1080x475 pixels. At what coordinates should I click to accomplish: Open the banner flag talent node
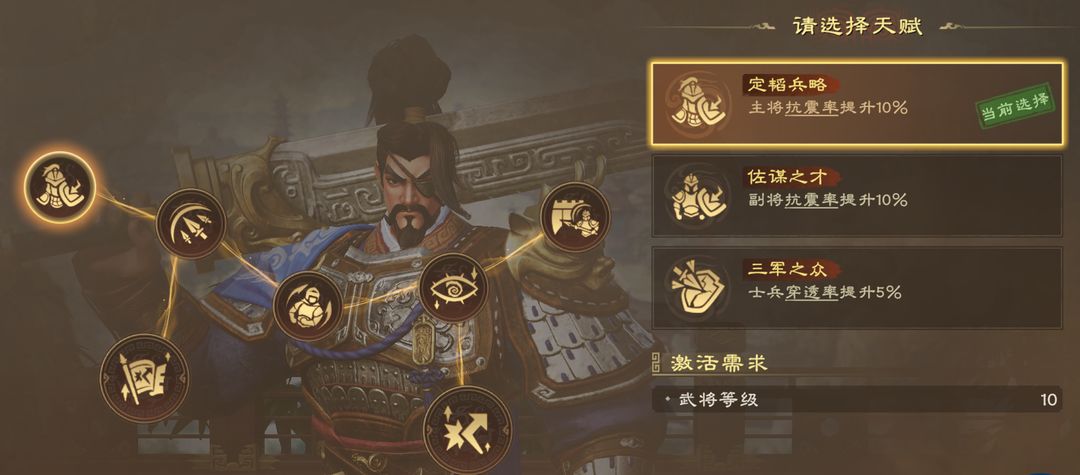144,378
